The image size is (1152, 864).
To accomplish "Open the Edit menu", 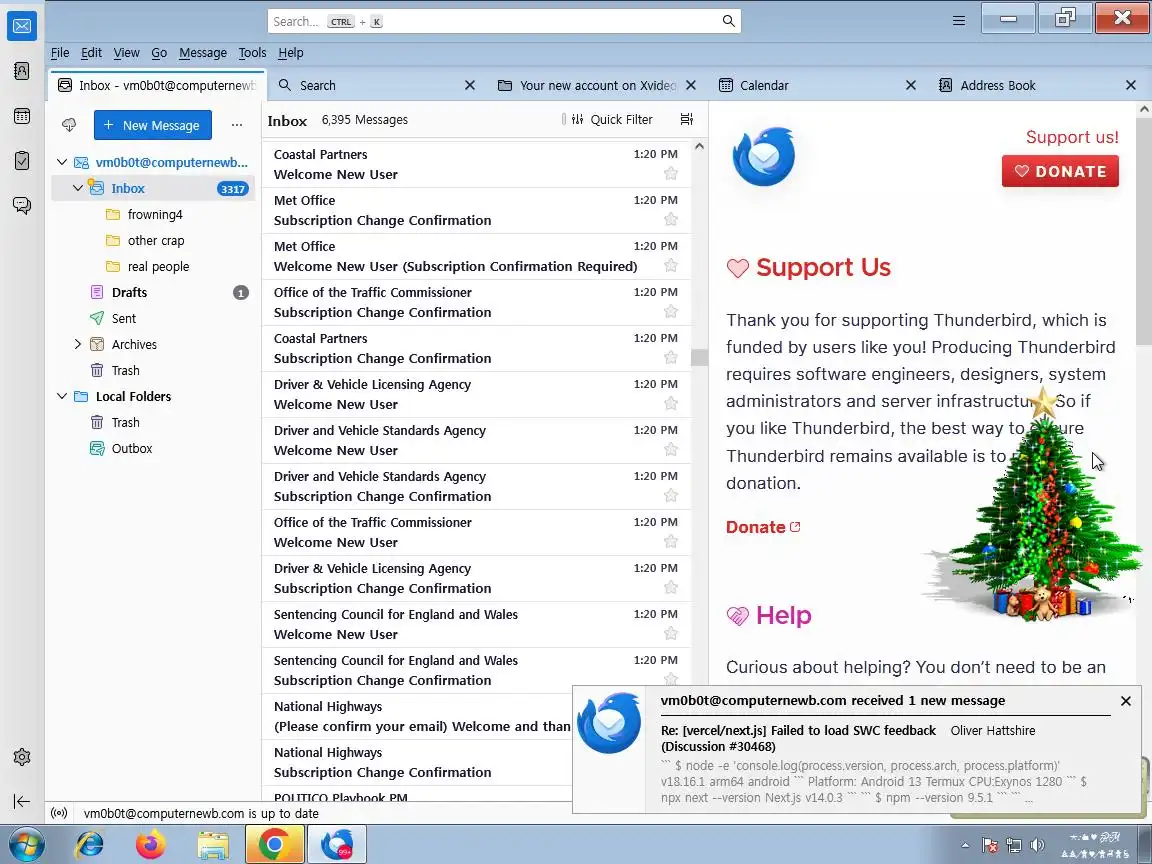I will [91, 53].
